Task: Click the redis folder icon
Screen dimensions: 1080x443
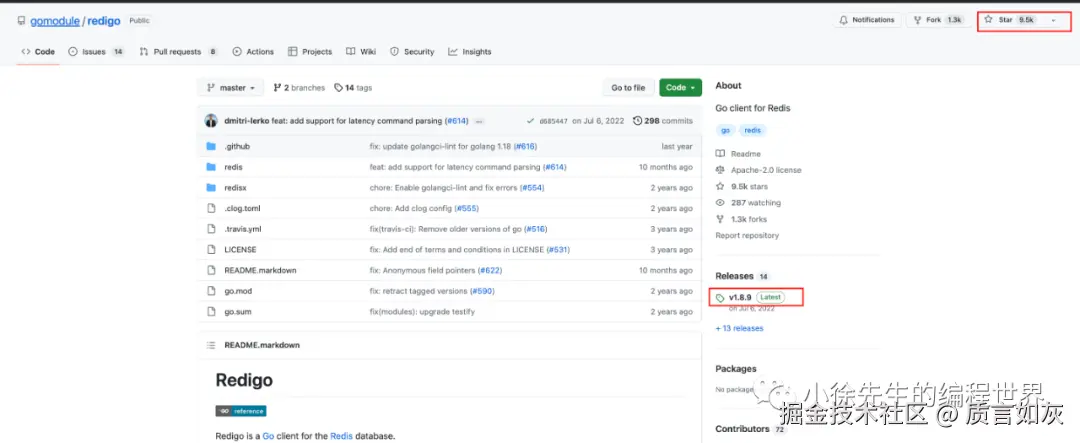Action: click(x=211, y=167)
